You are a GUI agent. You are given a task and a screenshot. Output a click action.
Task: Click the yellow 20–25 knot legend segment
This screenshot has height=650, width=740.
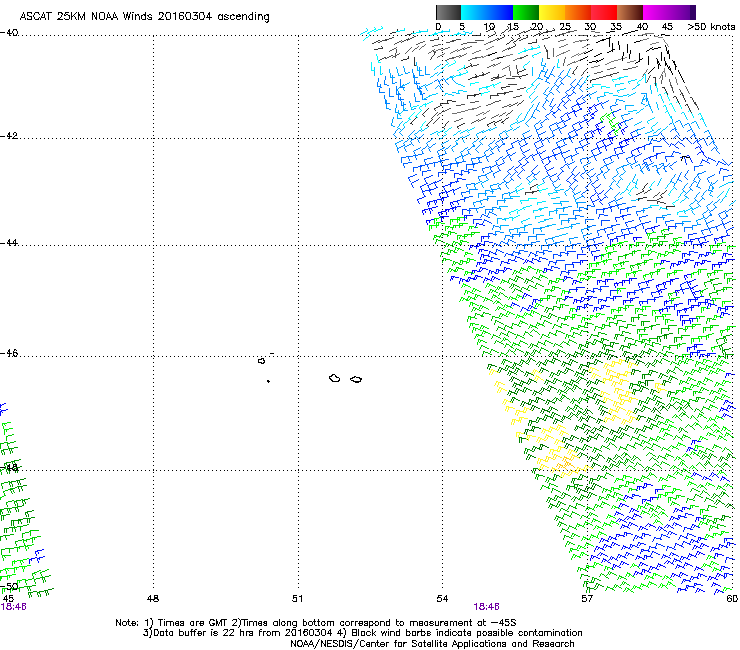tap(552, 12)
